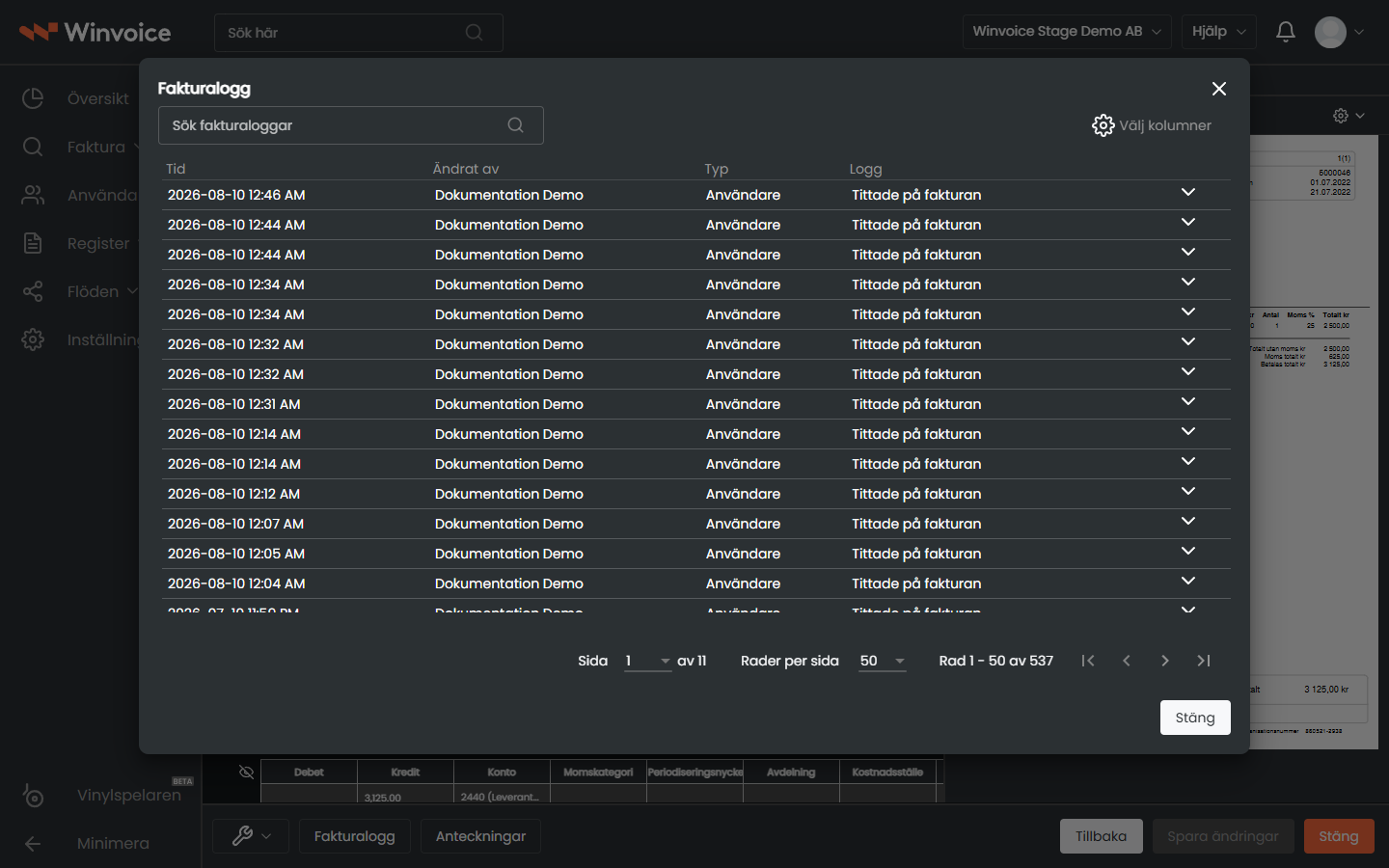Image resolution: width=1389 pixels, height=868 pixels.
Task: Open the Anteckningar button
Action: [x=480, y=836]
